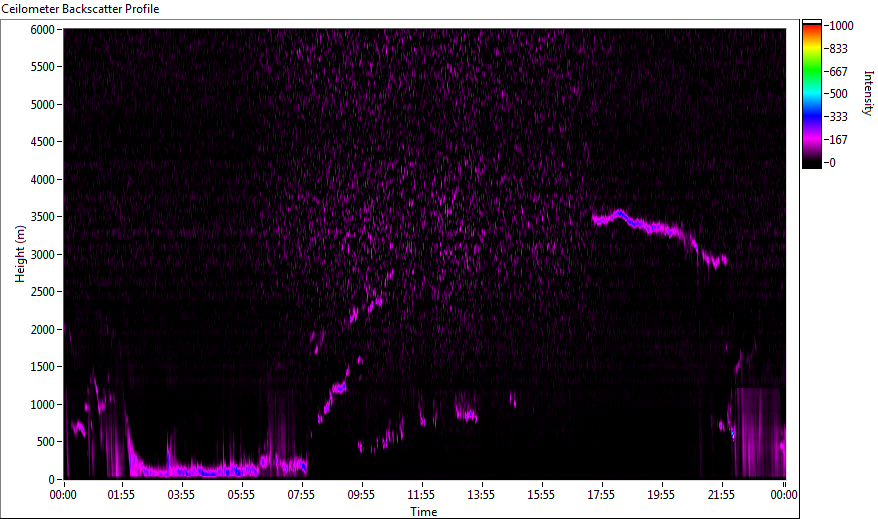This screenshot has width=878, height=519.
Task: Click the 21:55 time tick label
Action: [721, 495]
